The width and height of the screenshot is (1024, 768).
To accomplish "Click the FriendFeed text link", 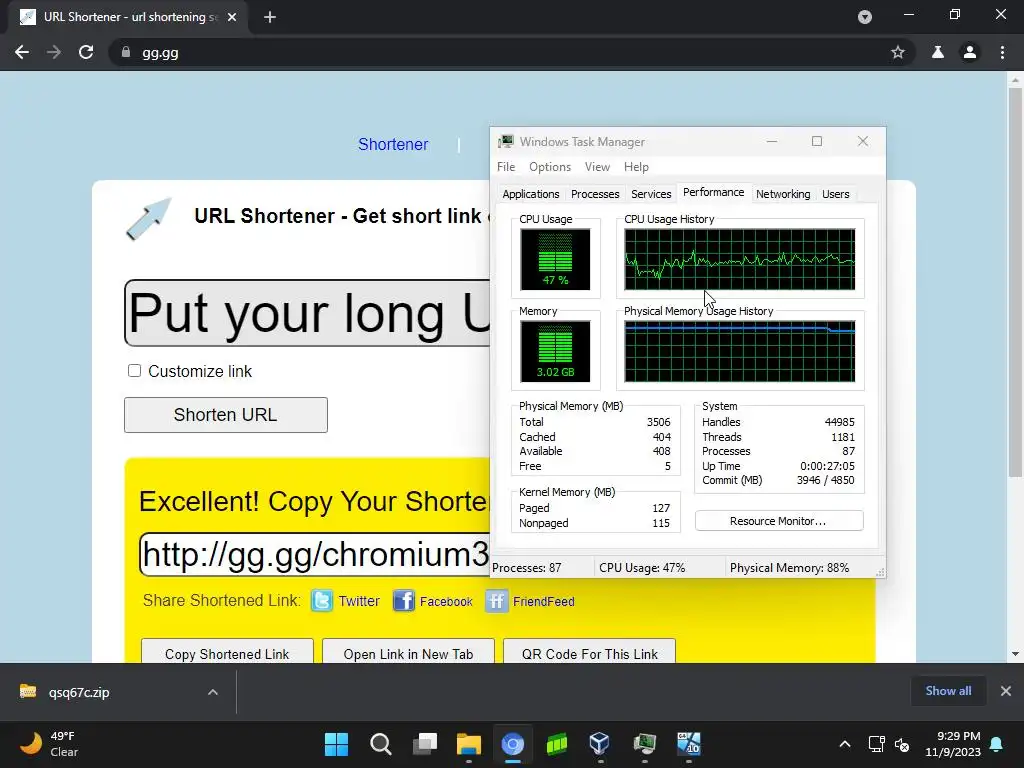I will (543, 601).
